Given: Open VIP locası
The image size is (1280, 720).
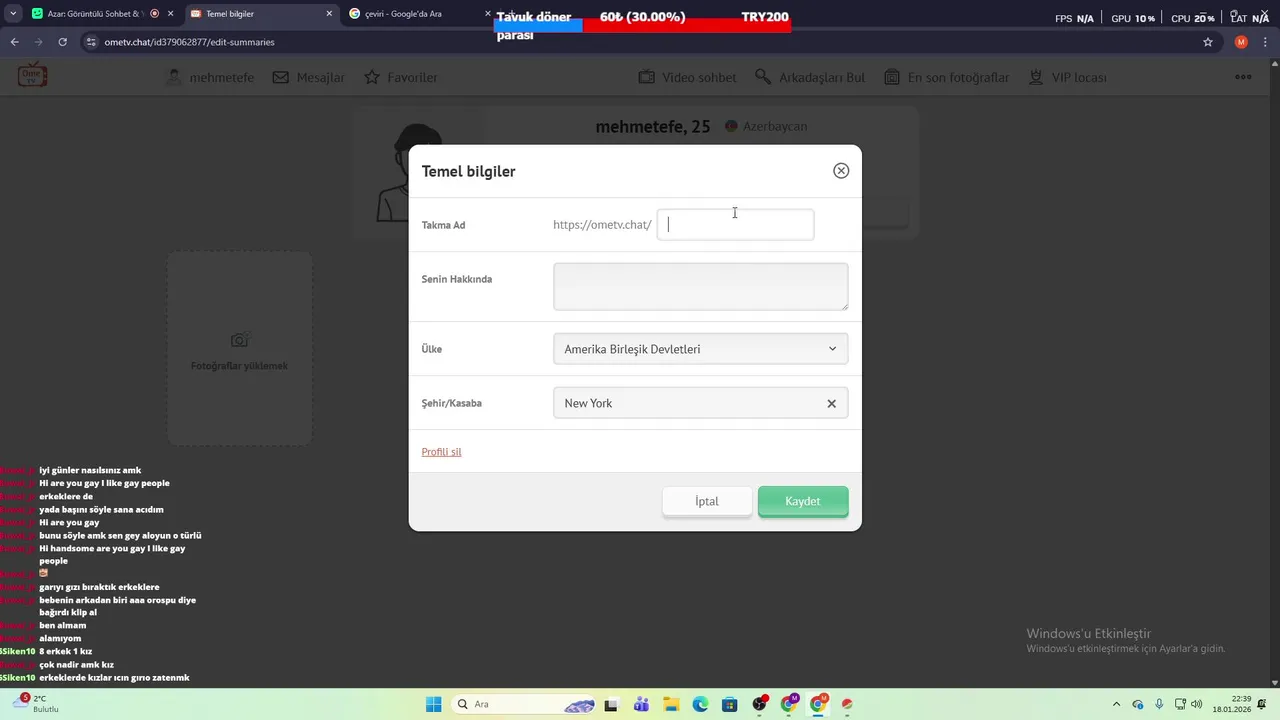Looking at the screenshot, I should pyautogui.click(x=1067, y=78).
